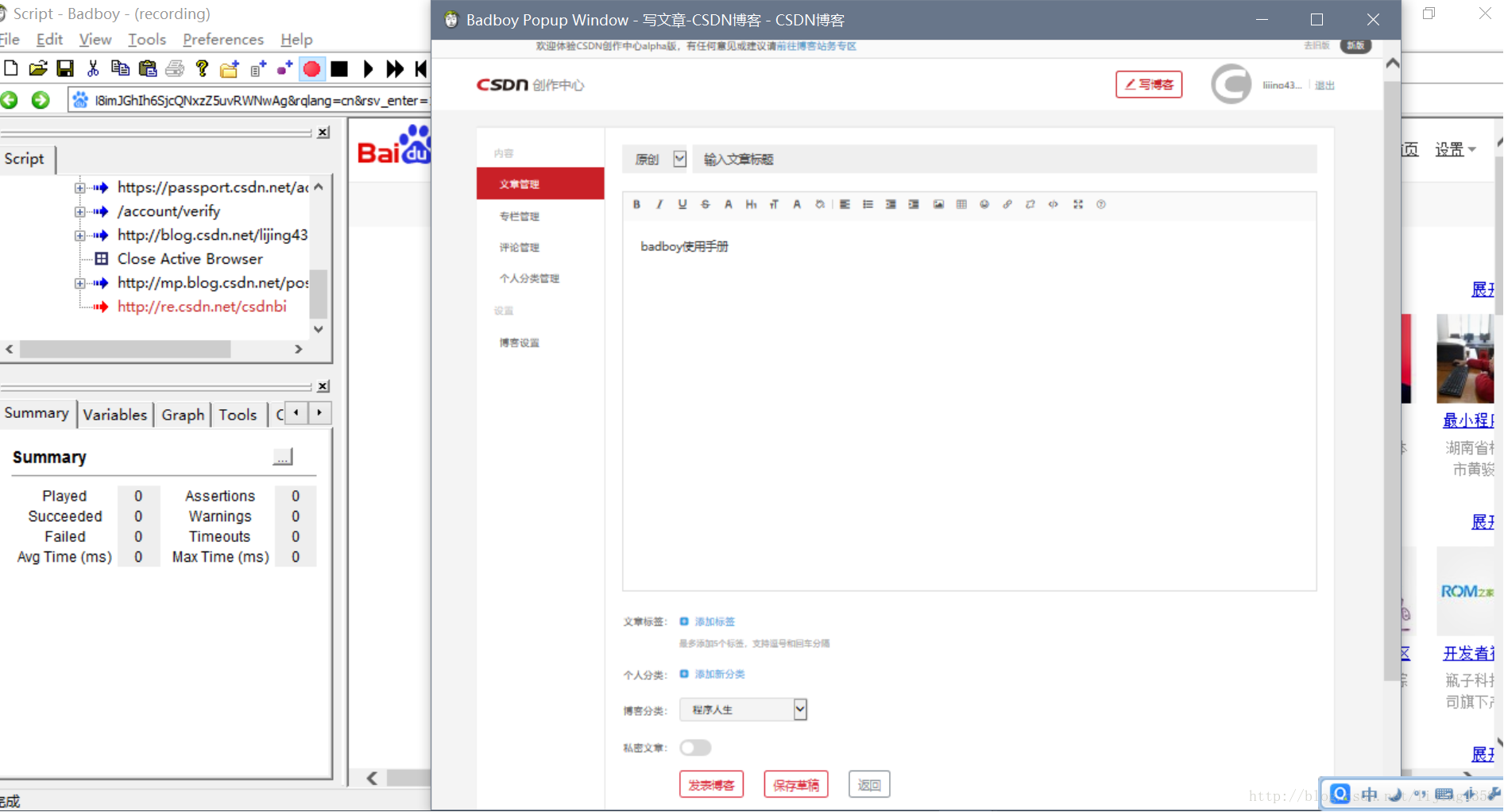Save the script using the floppy disk icon
Viewport: 1504px width, 812px height.
pyautogui.click(x=65, y=68)
